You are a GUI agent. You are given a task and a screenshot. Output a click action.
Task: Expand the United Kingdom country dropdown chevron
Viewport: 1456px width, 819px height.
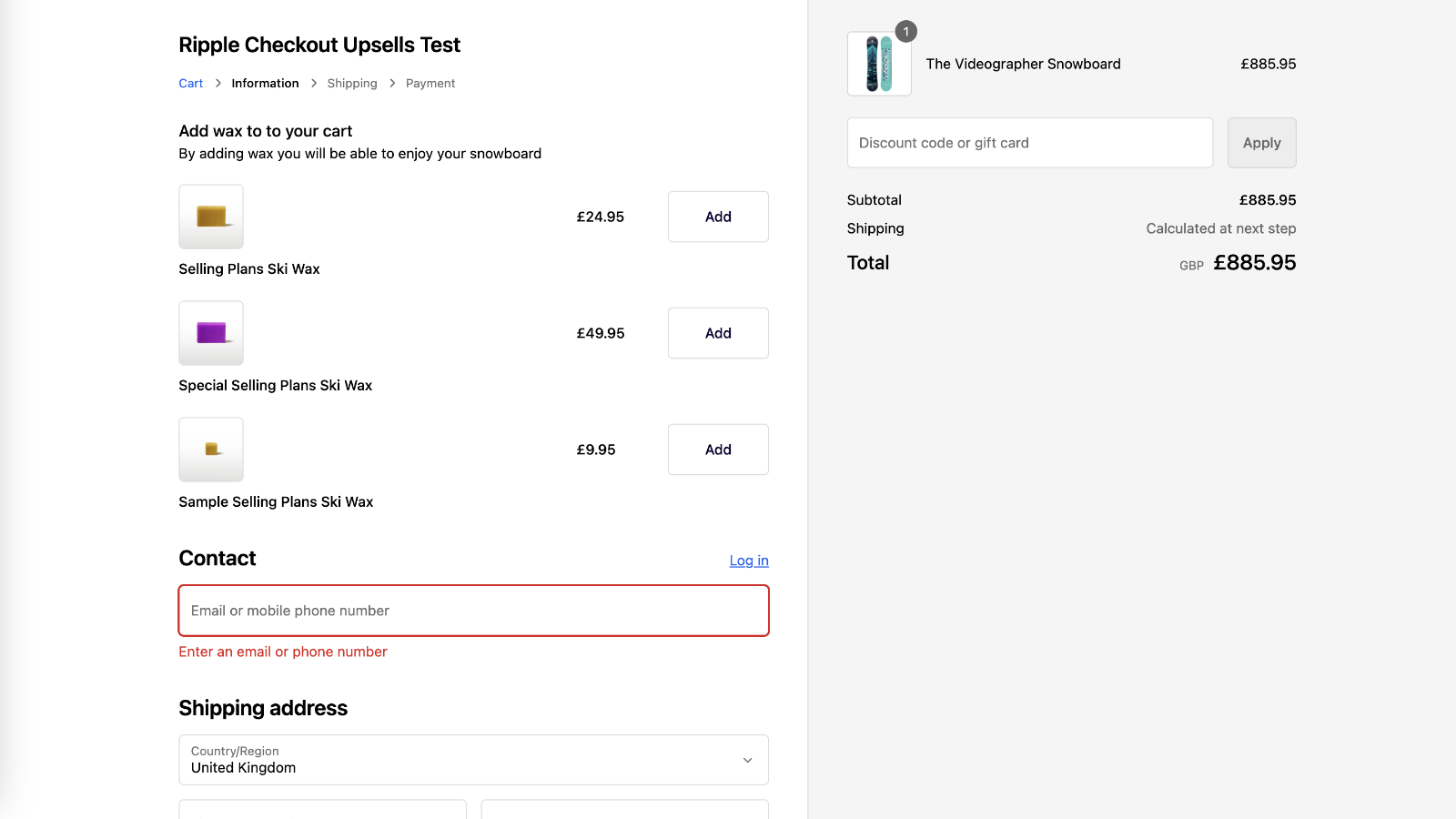point(747,760)
